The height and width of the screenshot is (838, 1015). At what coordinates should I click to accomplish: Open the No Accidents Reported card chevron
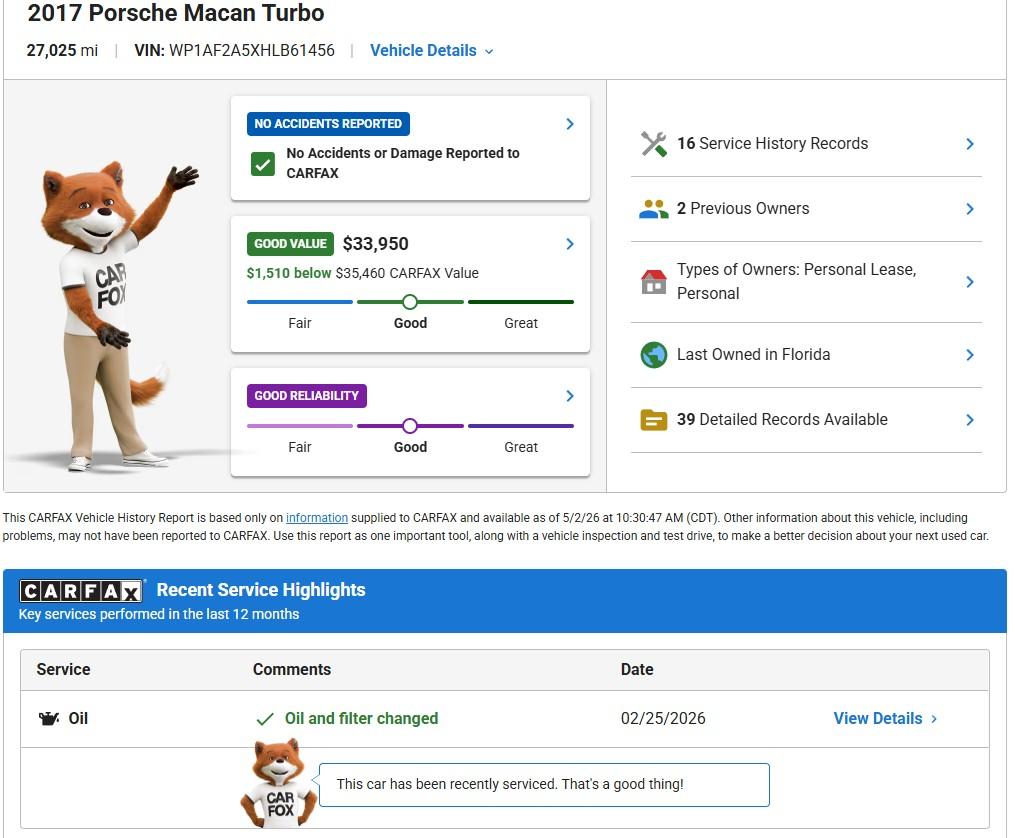click(570, 124)
